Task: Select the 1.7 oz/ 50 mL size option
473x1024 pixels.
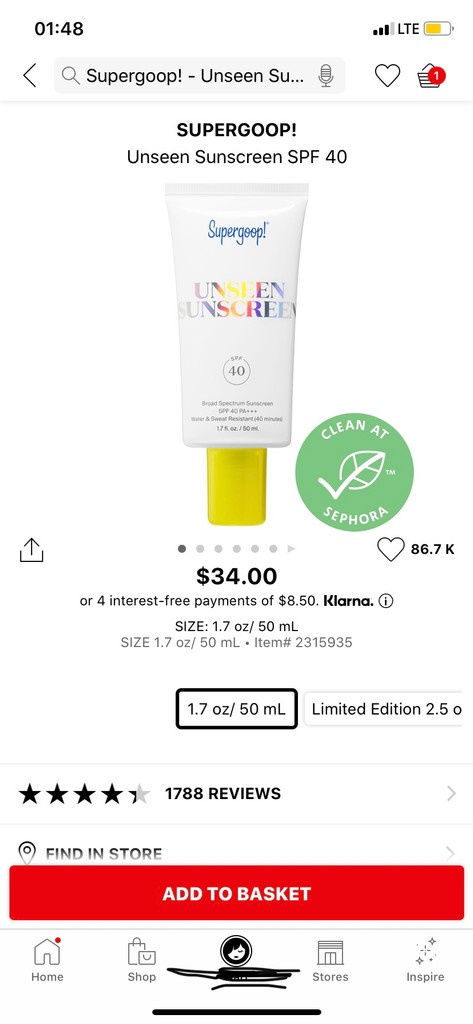Action: (x=236, y=709)
